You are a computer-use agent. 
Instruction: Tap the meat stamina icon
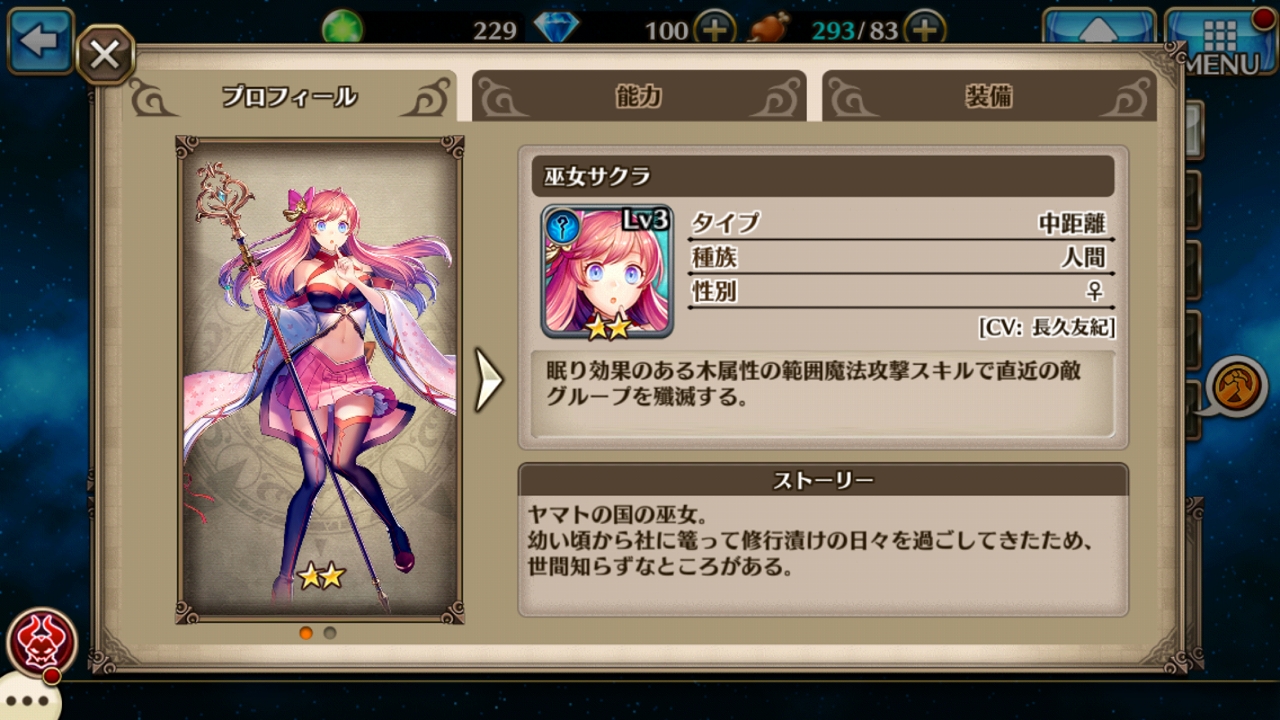[768, 28]
